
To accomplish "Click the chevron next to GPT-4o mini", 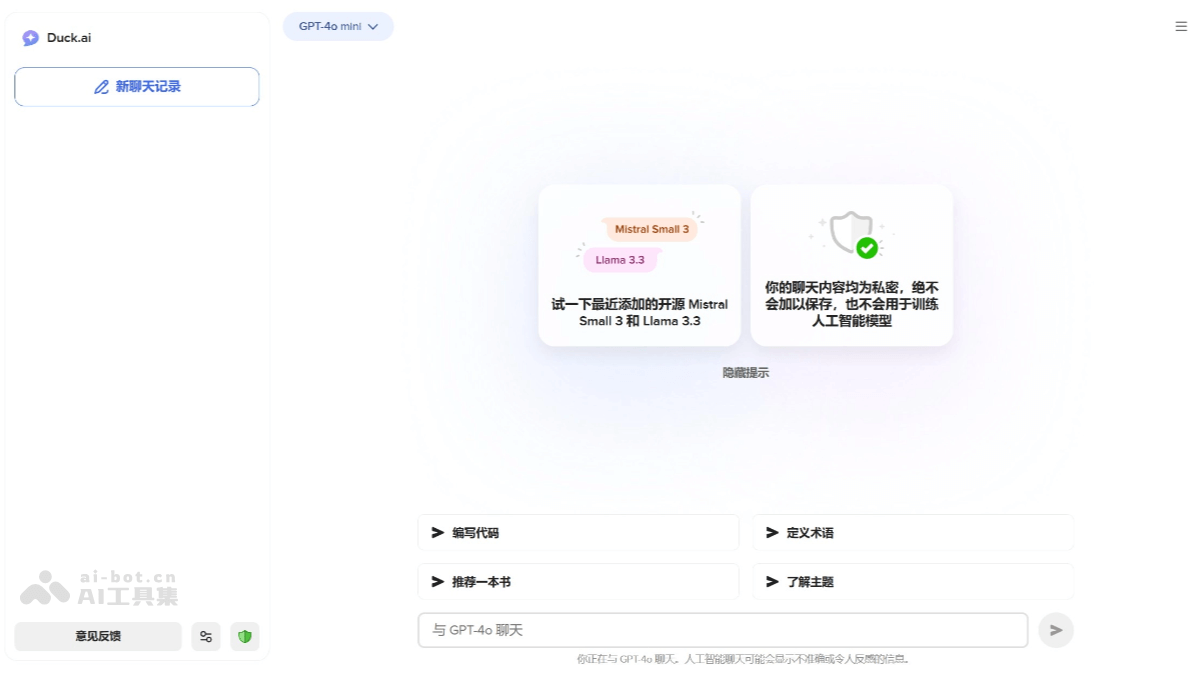I will point(374,27).
